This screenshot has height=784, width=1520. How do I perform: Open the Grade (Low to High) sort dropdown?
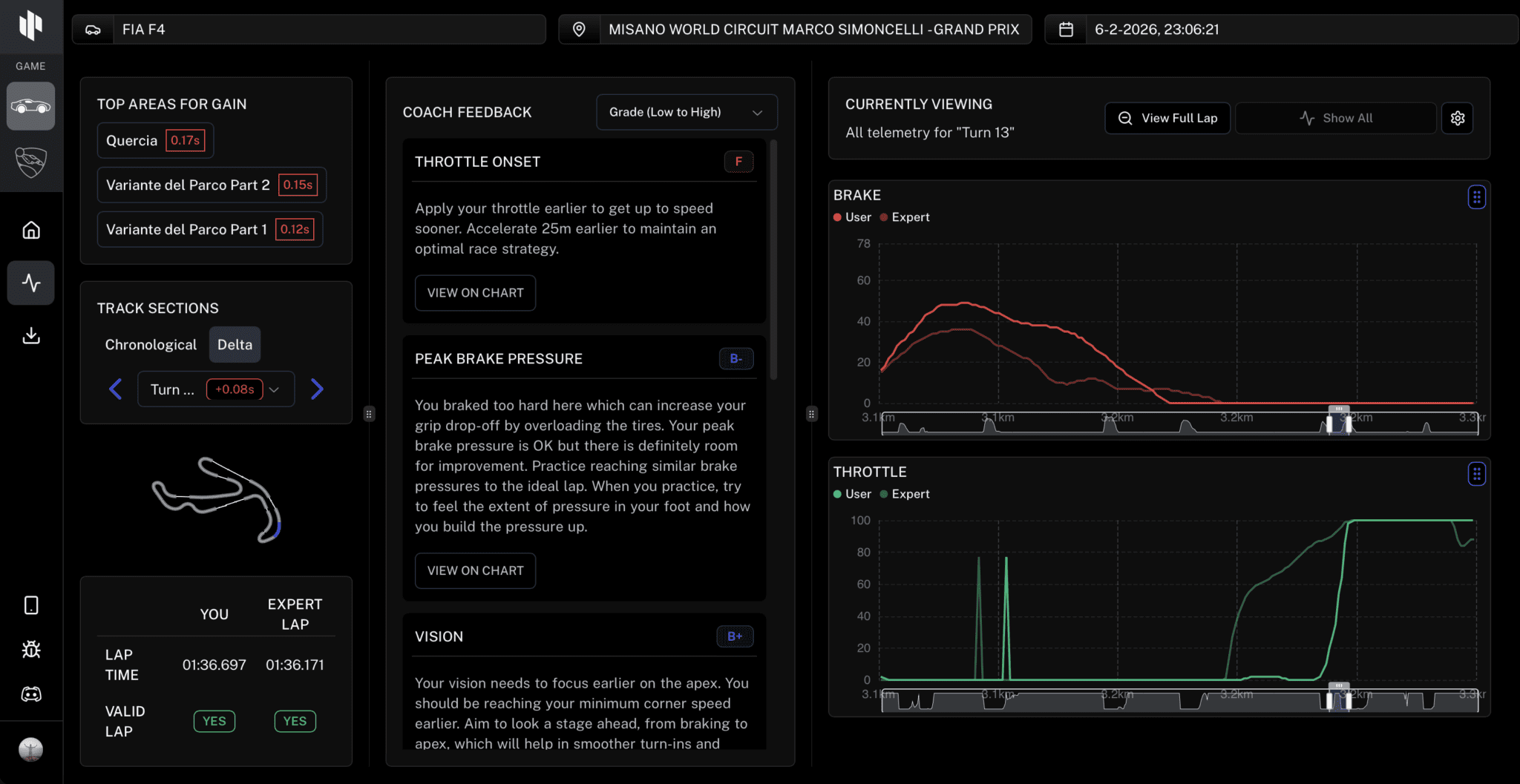(686, 112)
